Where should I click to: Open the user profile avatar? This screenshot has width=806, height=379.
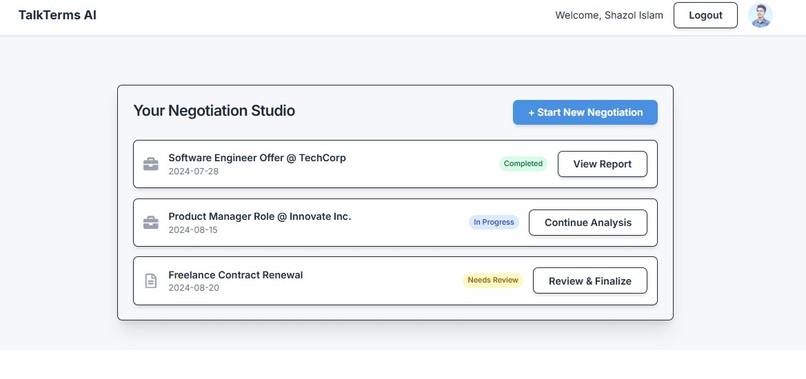pyautogui.click(x=760, y=15)
